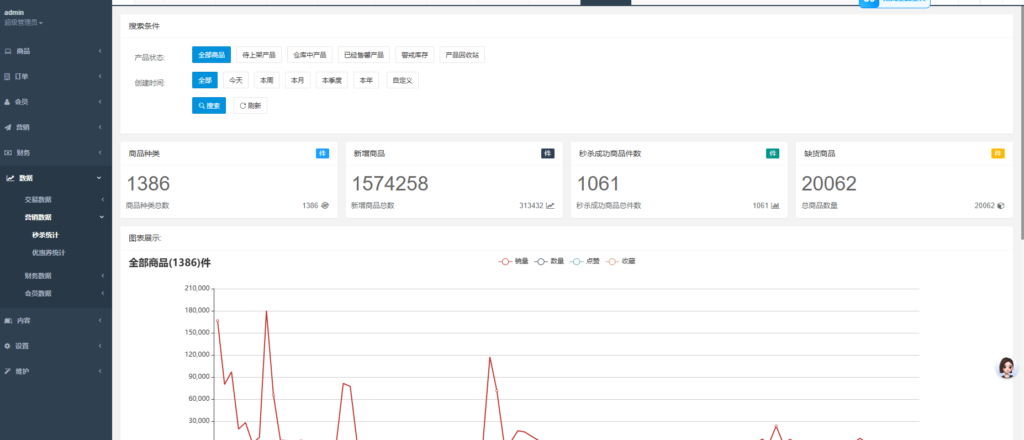Open the customer service avatar chat

pos(1006,368)
